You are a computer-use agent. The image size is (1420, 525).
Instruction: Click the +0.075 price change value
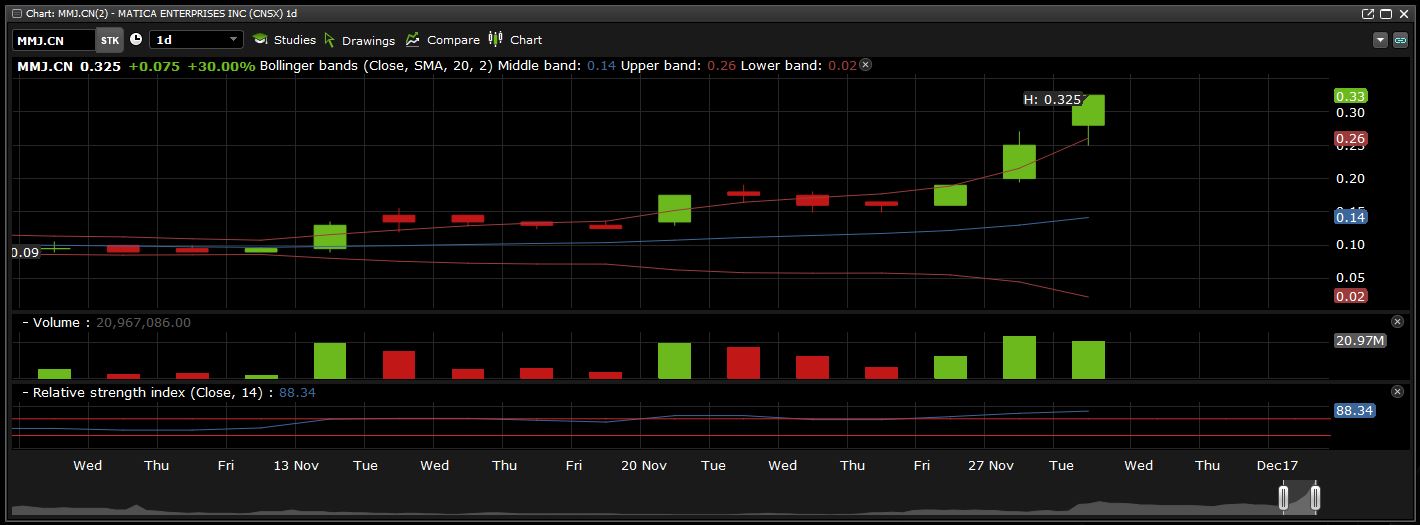click(x=154, y=66)
